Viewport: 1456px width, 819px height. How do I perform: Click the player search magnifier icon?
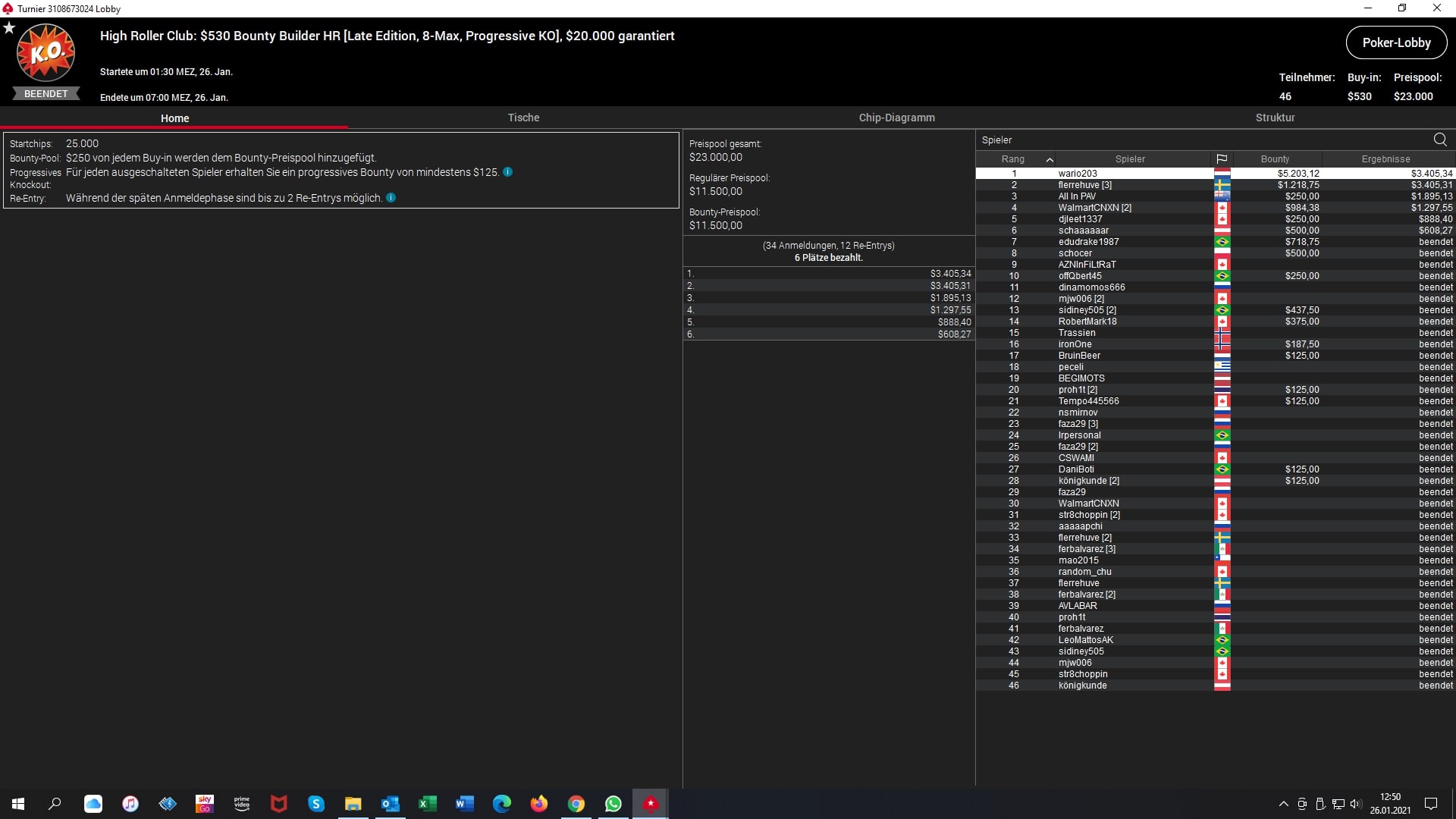[x=1440, y=140]
